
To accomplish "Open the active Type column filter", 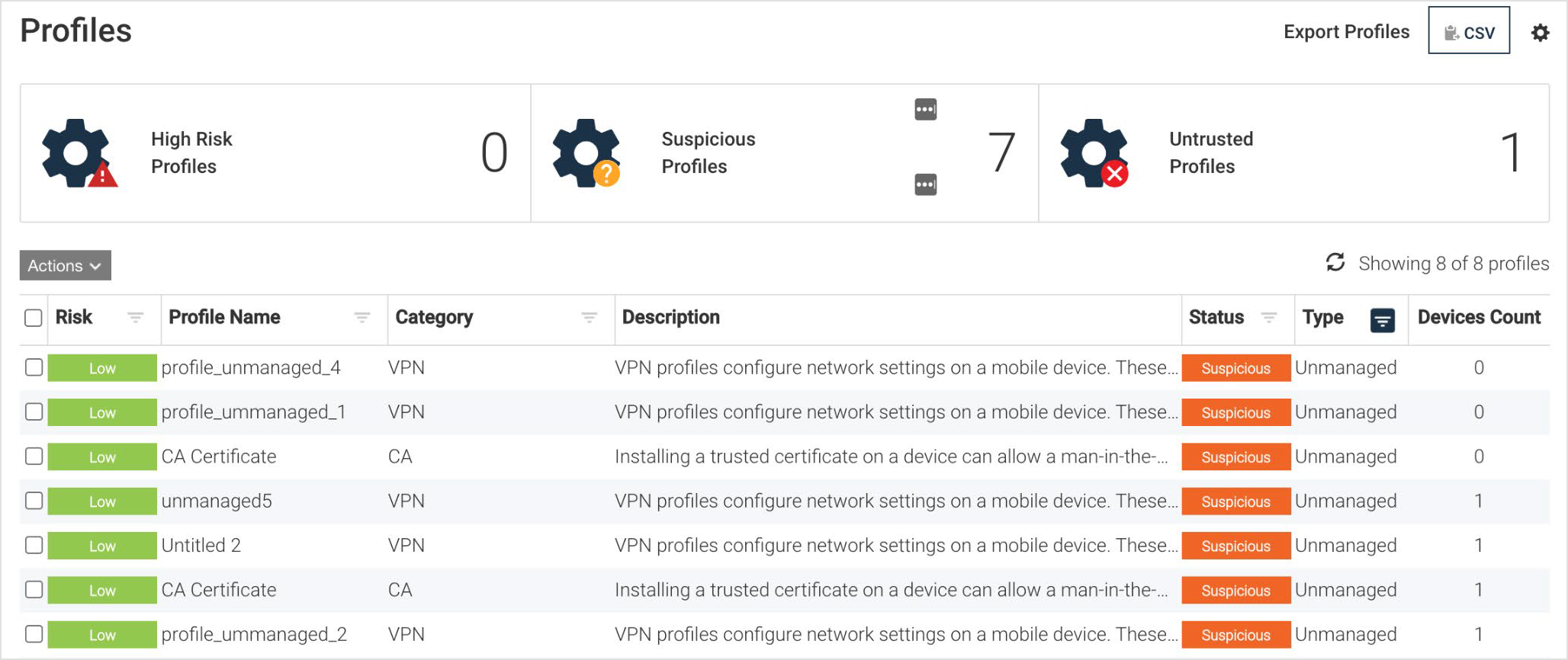I will click(x=1382, y=321).
